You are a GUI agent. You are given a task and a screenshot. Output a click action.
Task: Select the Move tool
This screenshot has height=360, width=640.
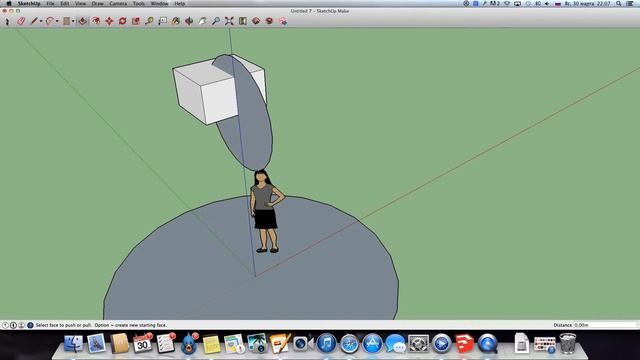(x=109, y=21)
